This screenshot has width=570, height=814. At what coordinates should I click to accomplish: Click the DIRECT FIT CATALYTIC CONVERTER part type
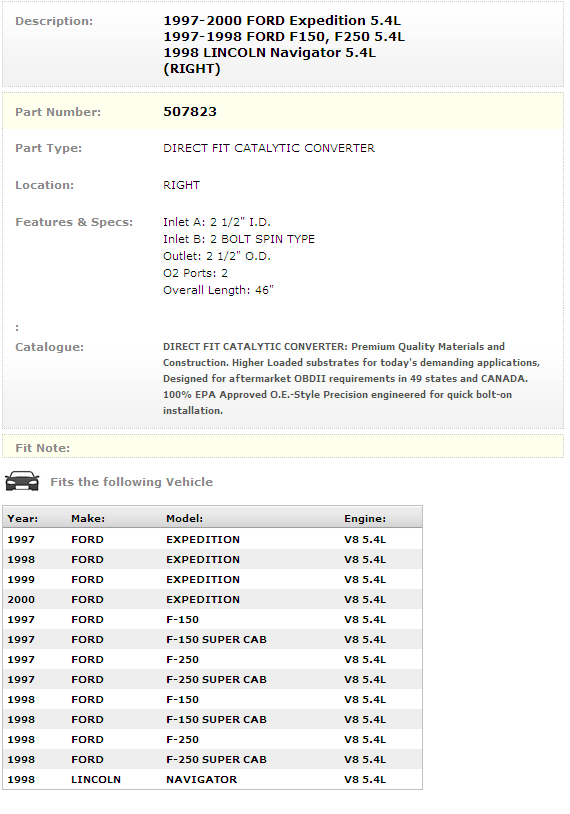[269, 148]
